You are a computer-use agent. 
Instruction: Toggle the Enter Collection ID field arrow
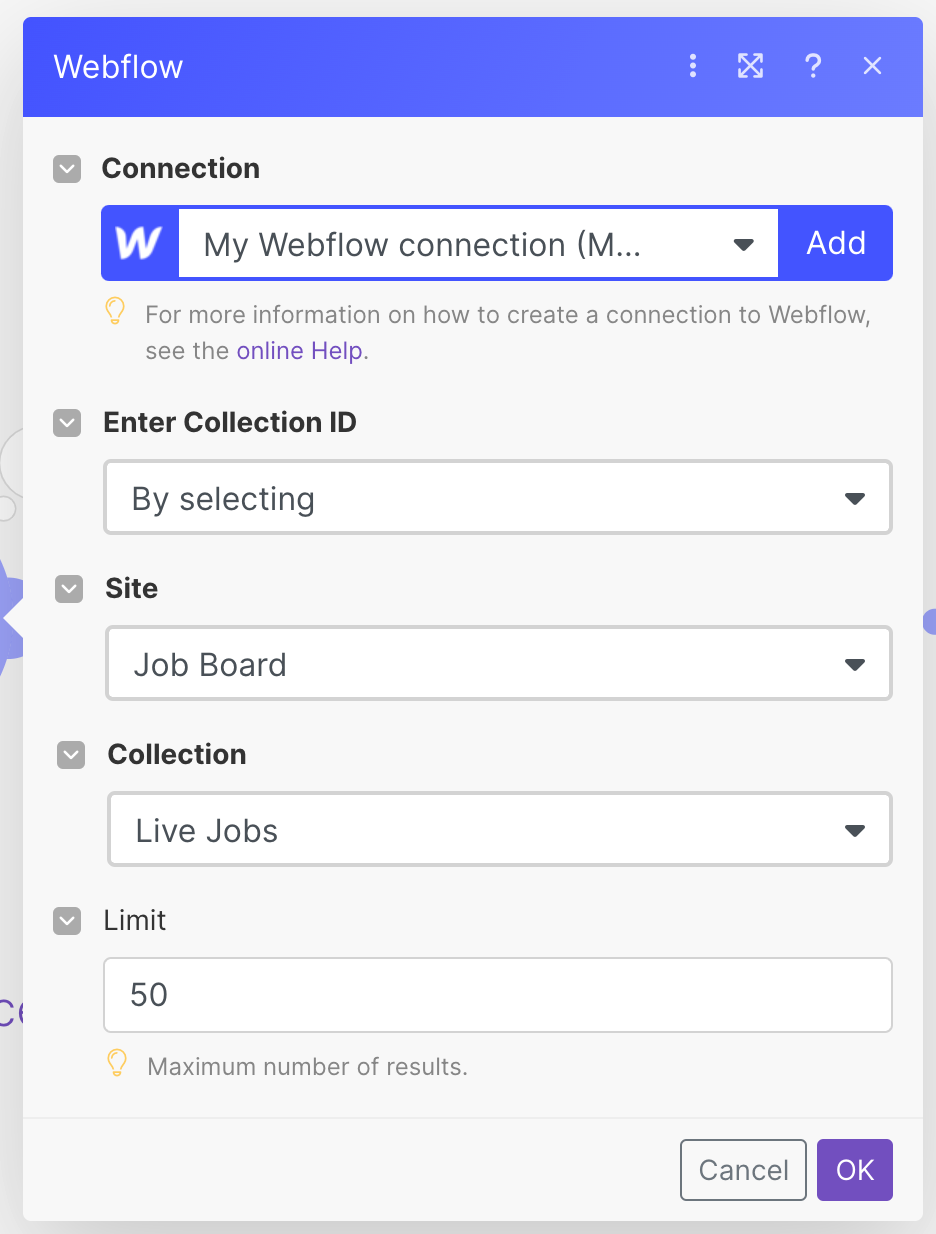(x=67, y=423)
